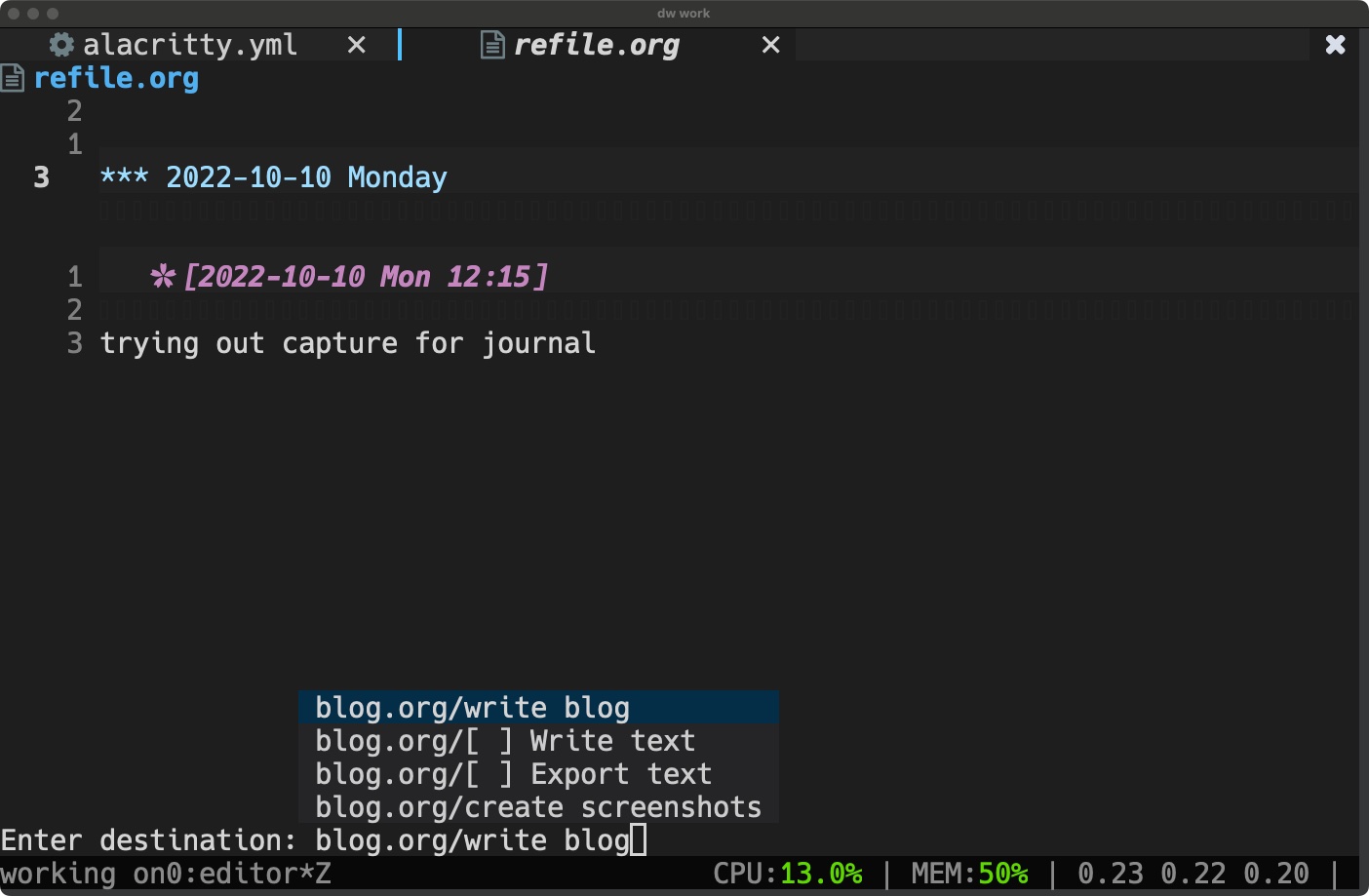Click the MEM 50% status indicator
This screenshot has width=1369, height=896.
tap(970, 874)
